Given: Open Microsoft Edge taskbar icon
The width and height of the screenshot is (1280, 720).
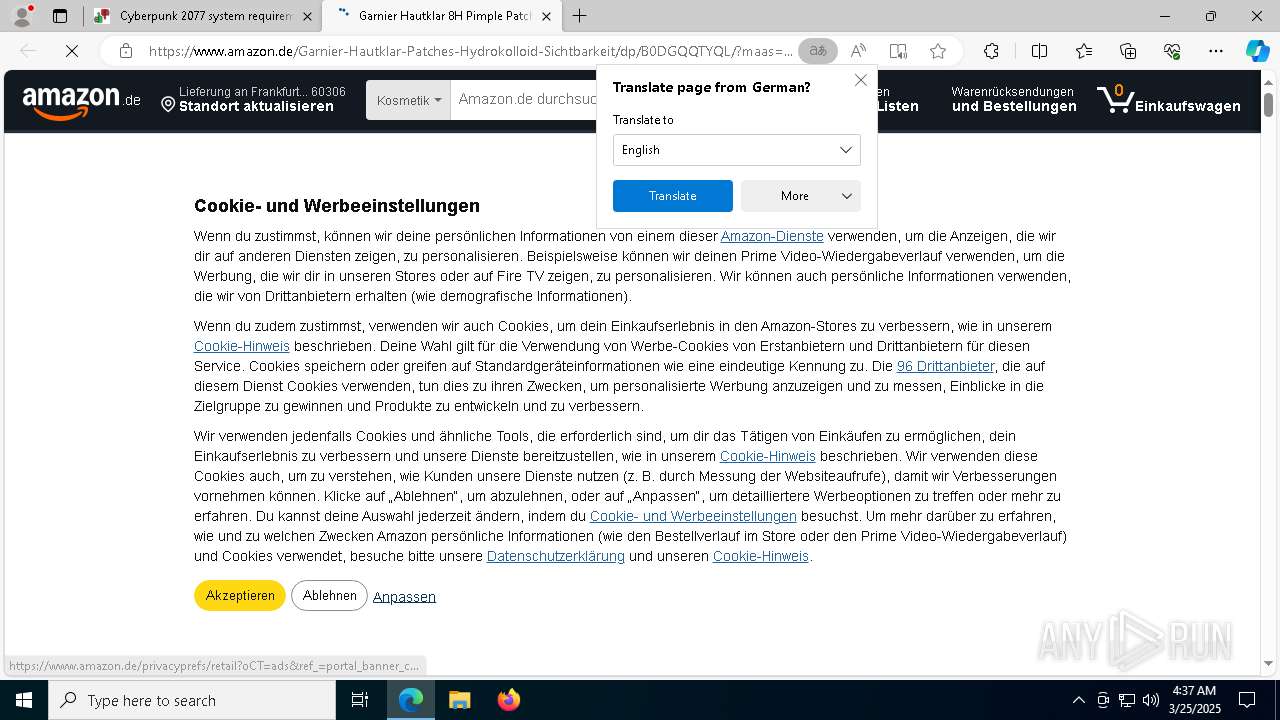Looking at the screenshot, I should pyautogui.click(x=411, y=700).
